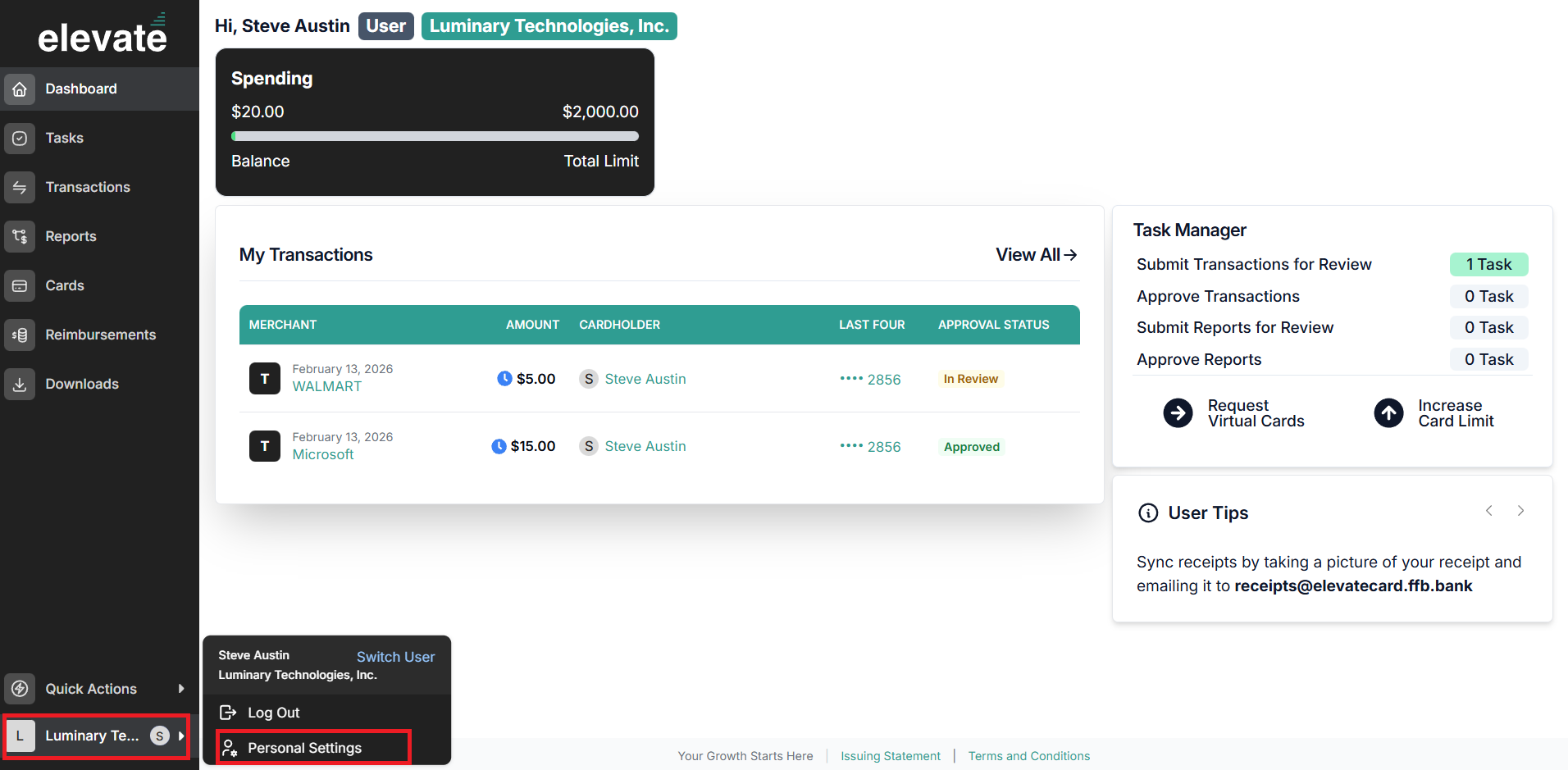Viewport: 1568px width, 770px height.
Task: Go to previous user tip
Action: pyautogui.click(x=1489, y=511)
